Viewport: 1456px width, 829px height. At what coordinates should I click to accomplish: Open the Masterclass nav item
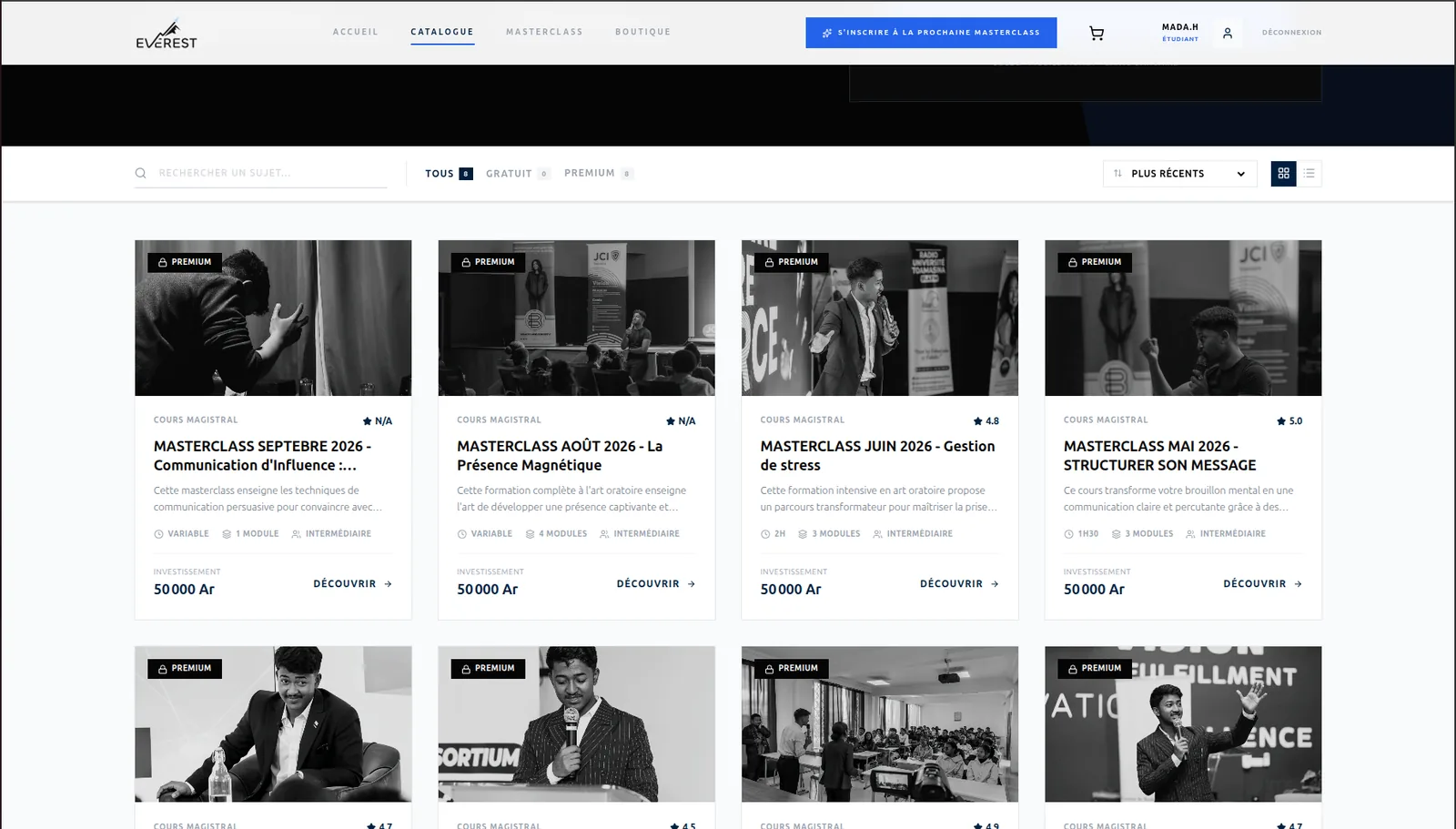pyautogui.click(x=544, y=32)
